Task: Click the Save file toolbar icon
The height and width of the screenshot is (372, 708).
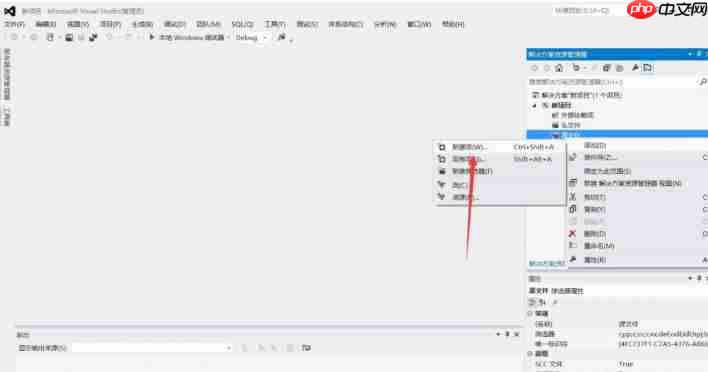Action: 69,37
